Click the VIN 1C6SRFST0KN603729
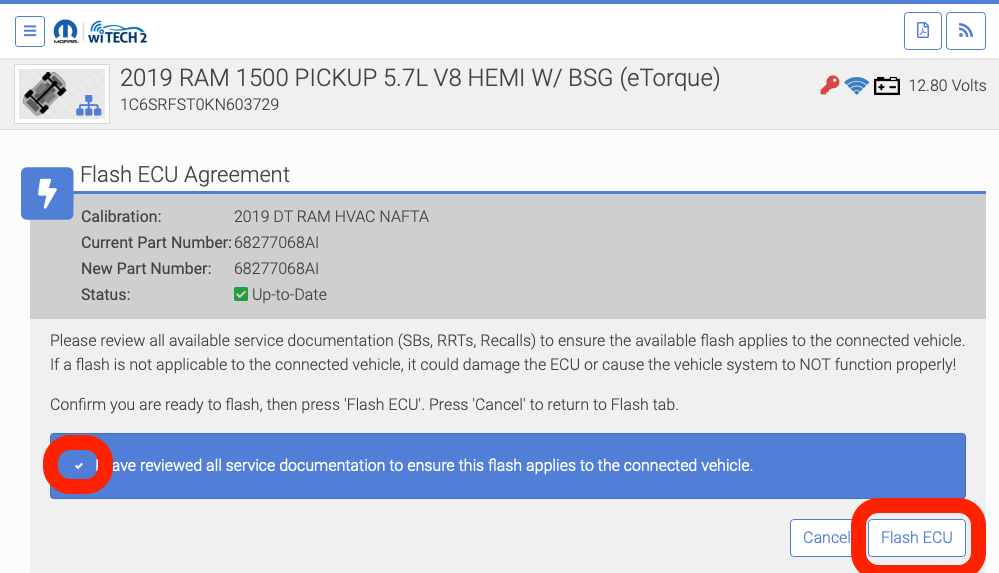 pyautogui.click(x=200, y=104)
